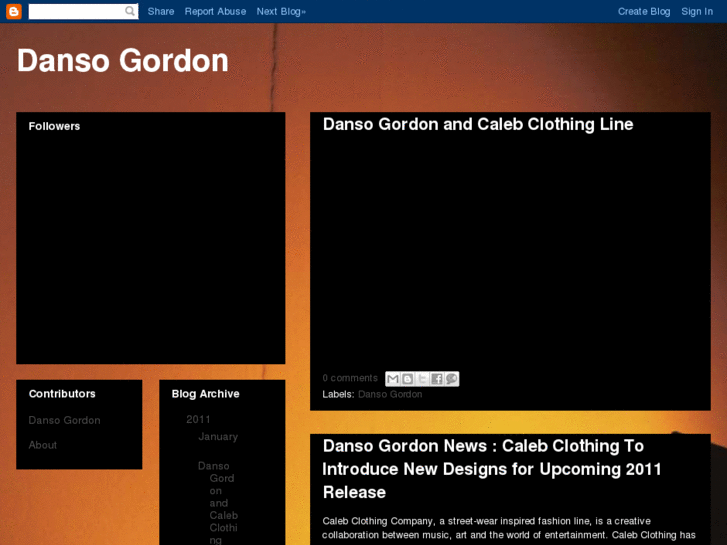Viewport: 727px width, 545px height.
Task: Open 'Danso Gordon News : Caleb Clothing' post title
Action: coord(492,469)
